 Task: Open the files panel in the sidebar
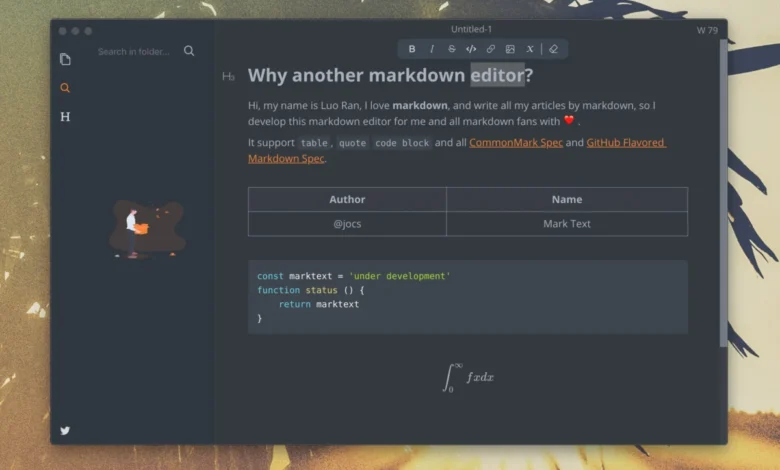(65, 59)
